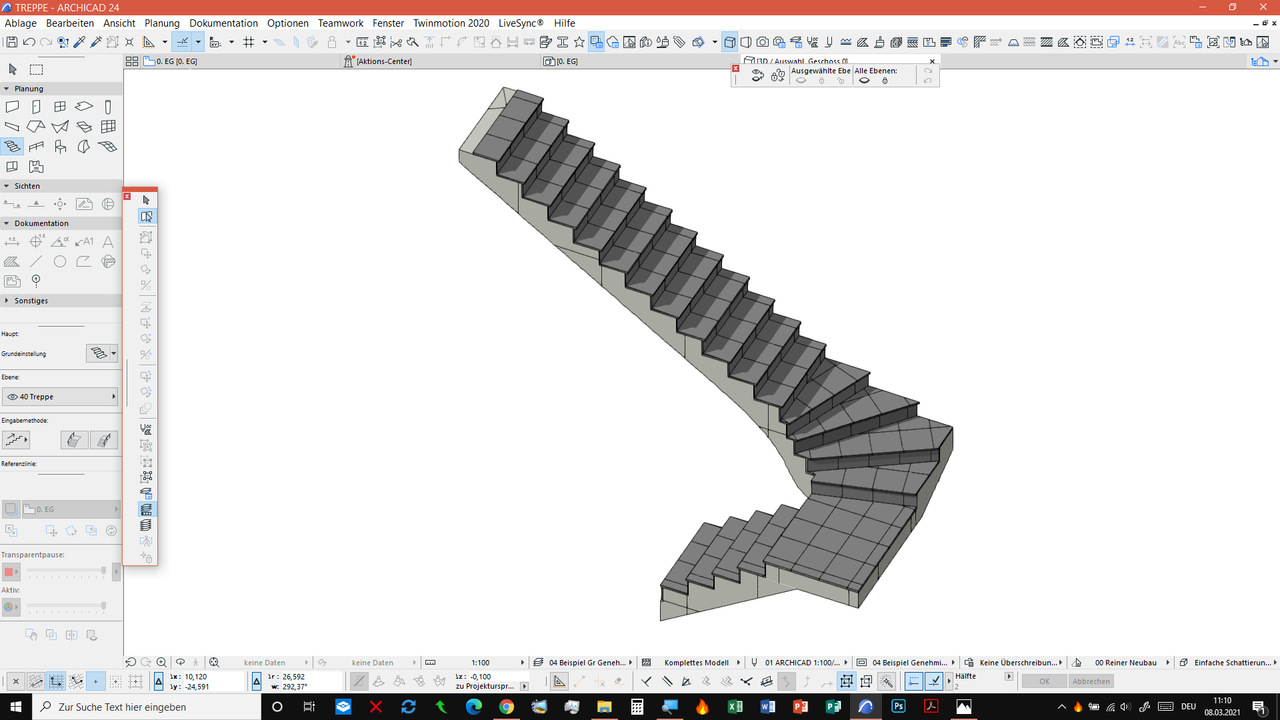Select the Slab tool under Planung
1280x720 pixels.
[x=84, y=107]
